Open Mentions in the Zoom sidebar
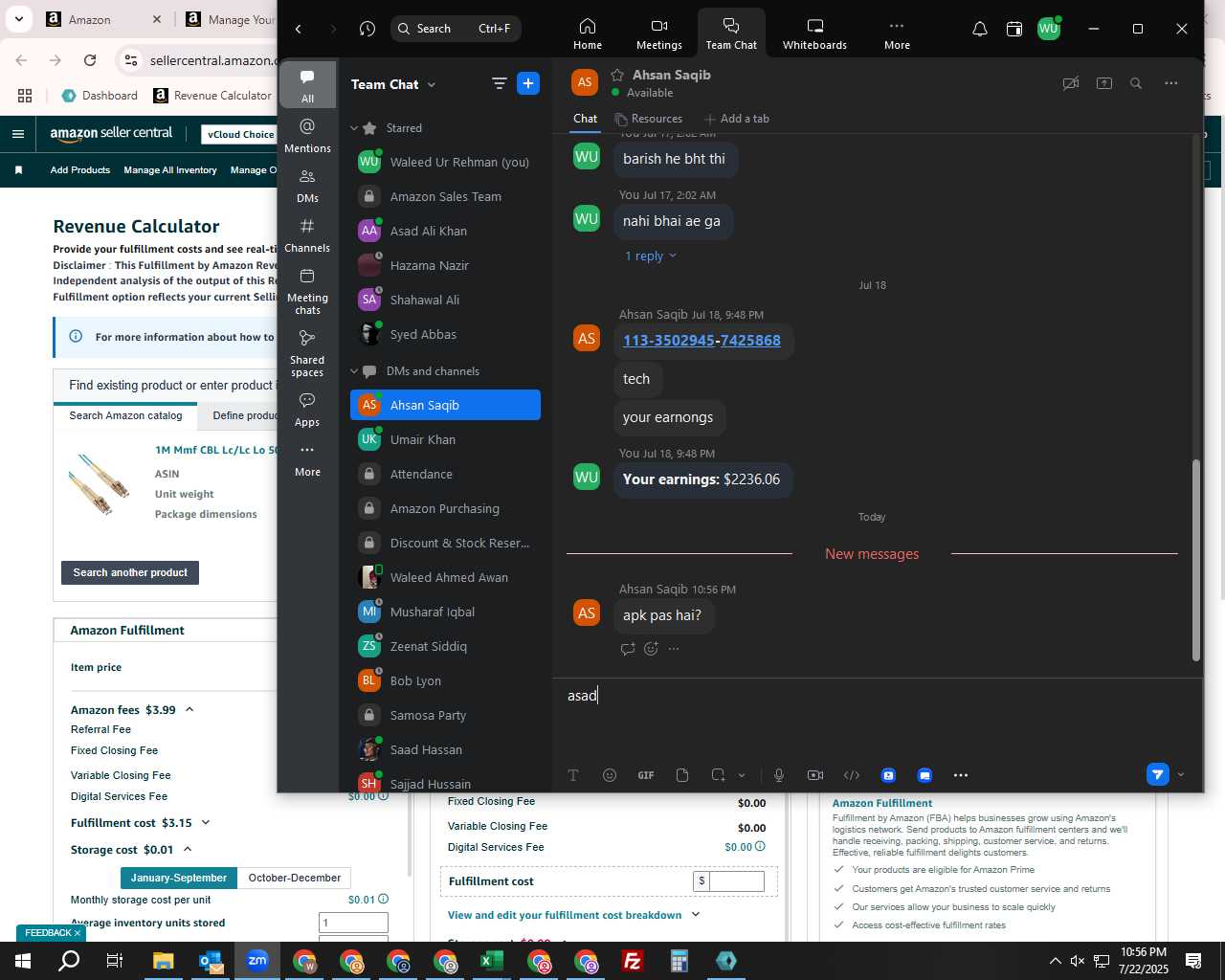The height and width of the screenshot is (980, 1225). (x=307, y=135)
